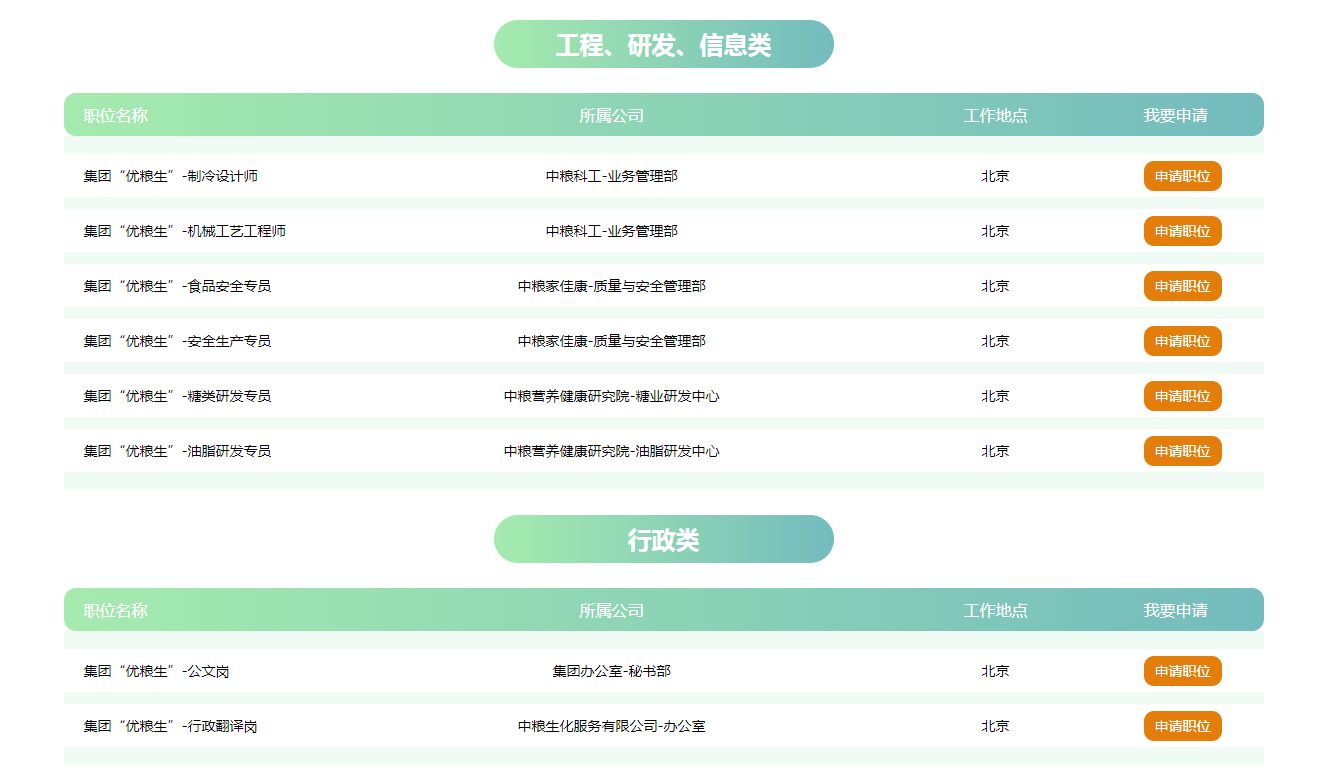Click 职位名称 header in 行政类 table

click(x=116, y=610)
